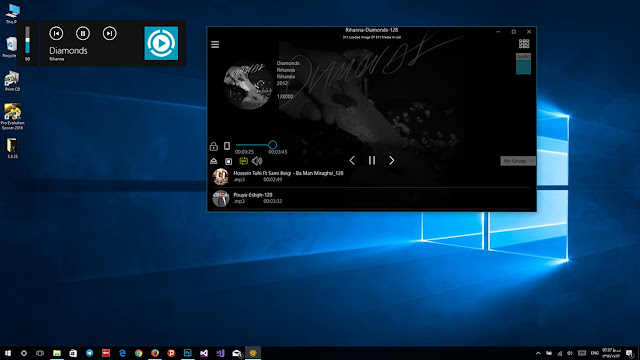Screen dimensions: 640x360
Task: Open the 3.3.25 archive desktop icon
Action: click(12, 148)
